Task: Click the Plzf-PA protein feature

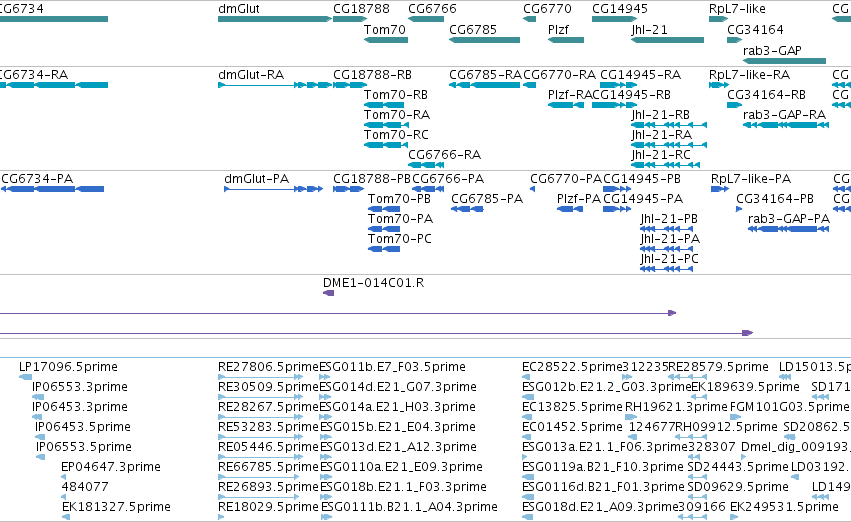Action: point(570,209)
